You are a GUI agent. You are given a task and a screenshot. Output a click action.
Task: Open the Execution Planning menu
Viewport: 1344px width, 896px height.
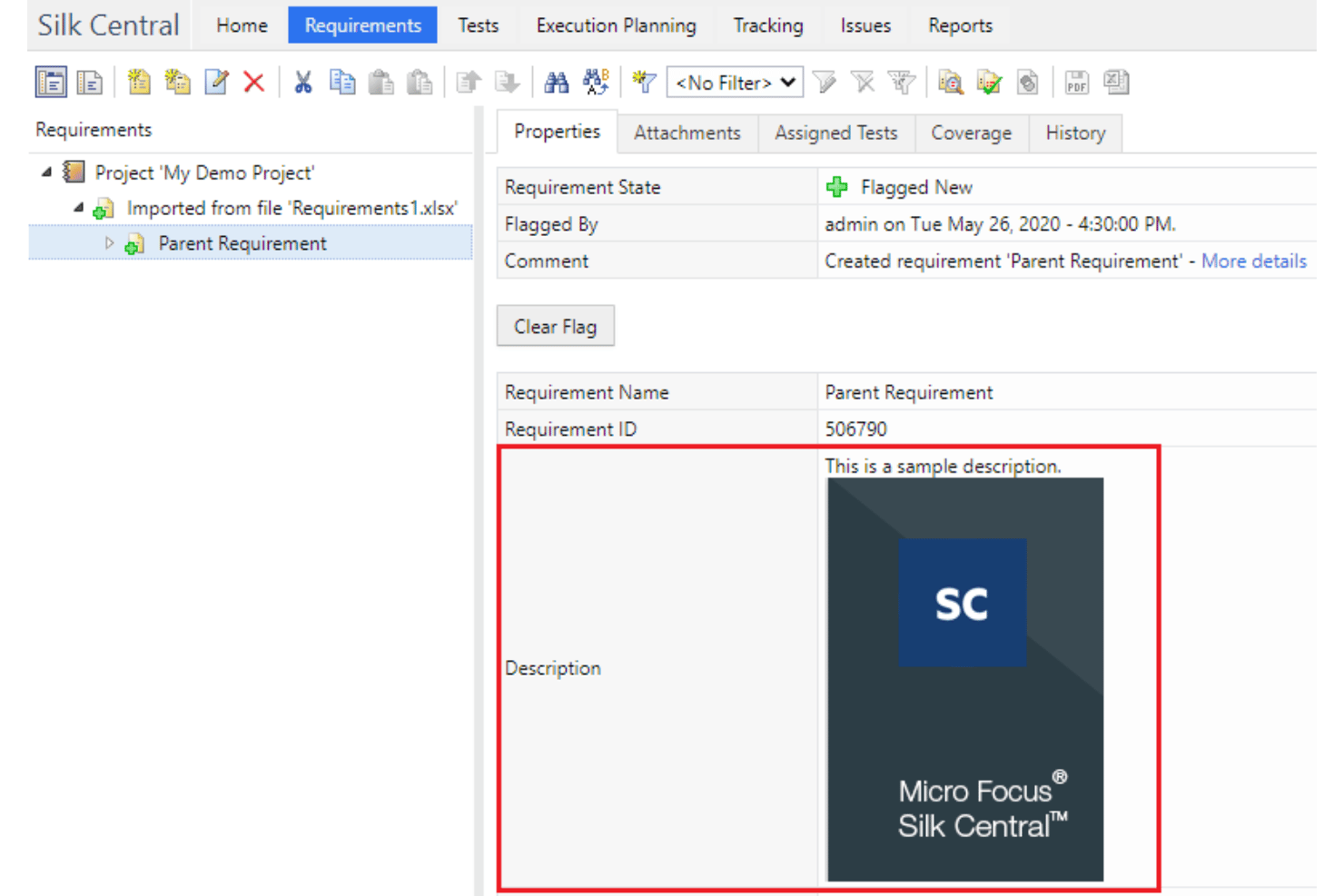tap(616, 25)
